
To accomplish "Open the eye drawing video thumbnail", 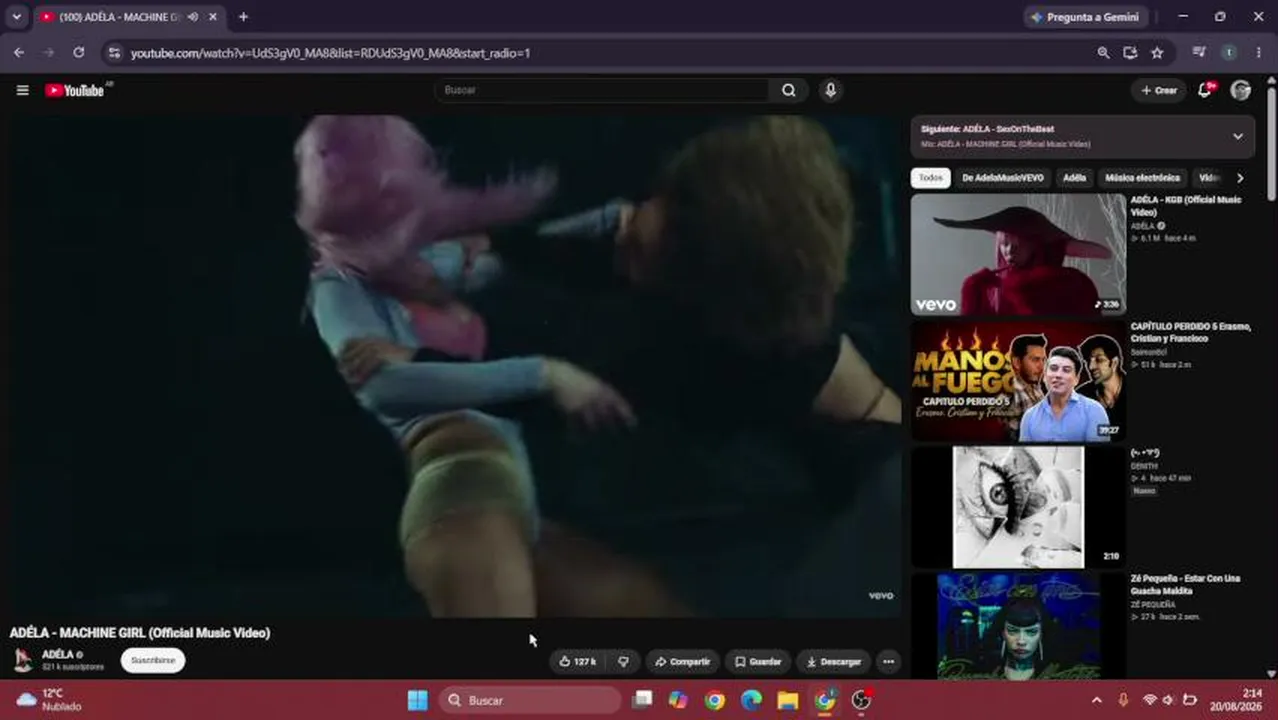I will [x=1018, y=507].
